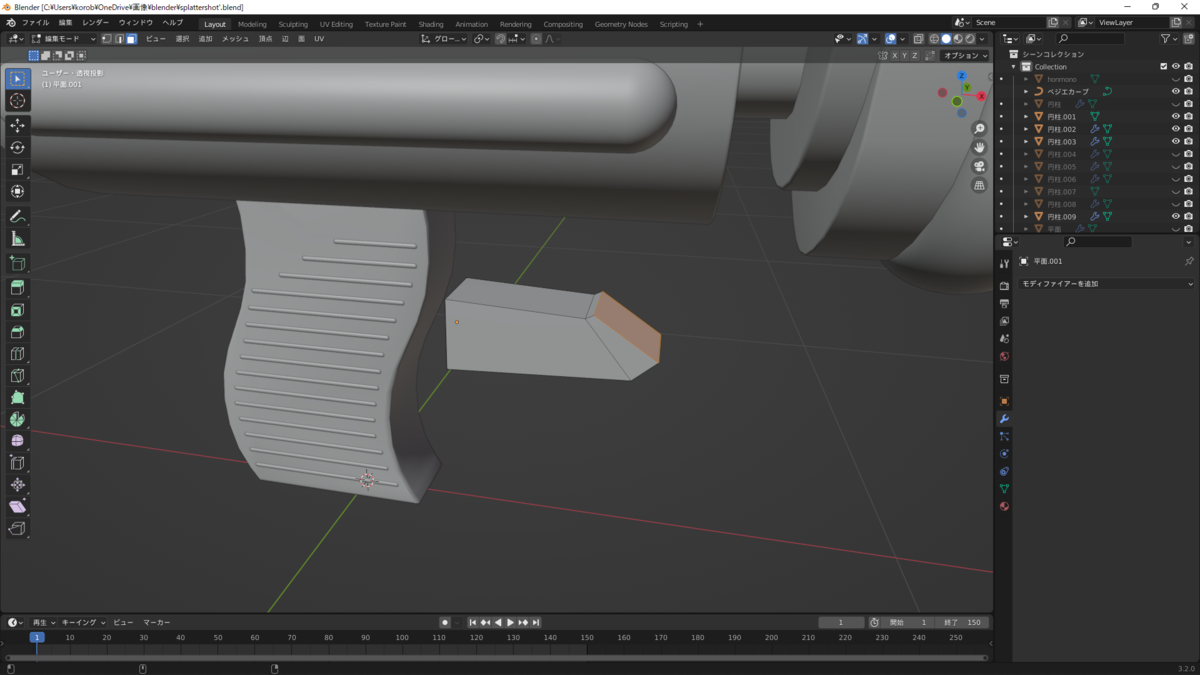This screenshot has width=1200, height=675.
Task: Open the ファイル menu
Action: 35,23
